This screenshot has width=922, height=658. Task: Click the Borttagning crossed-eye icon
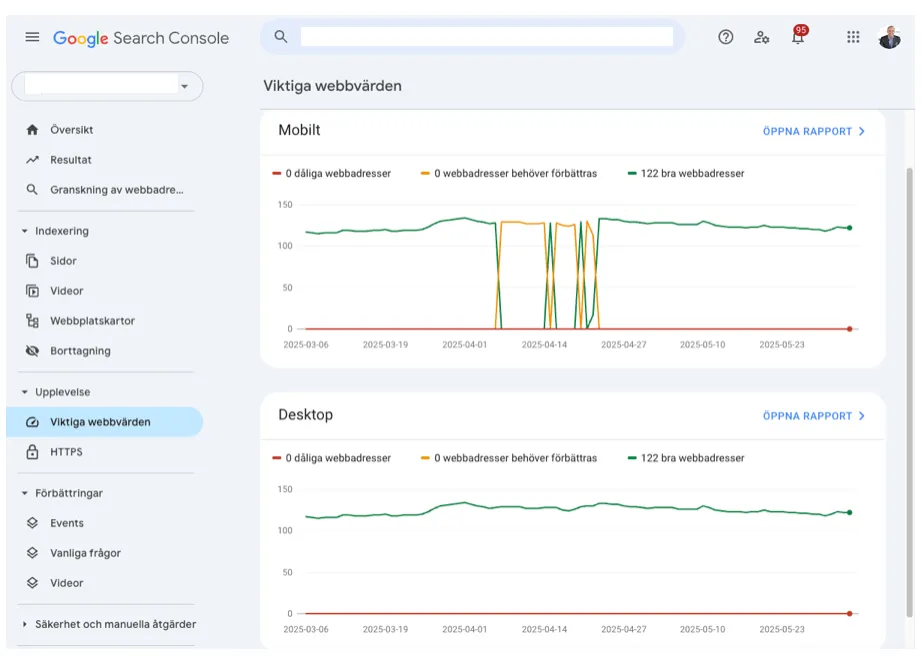(x=32, y=351)
